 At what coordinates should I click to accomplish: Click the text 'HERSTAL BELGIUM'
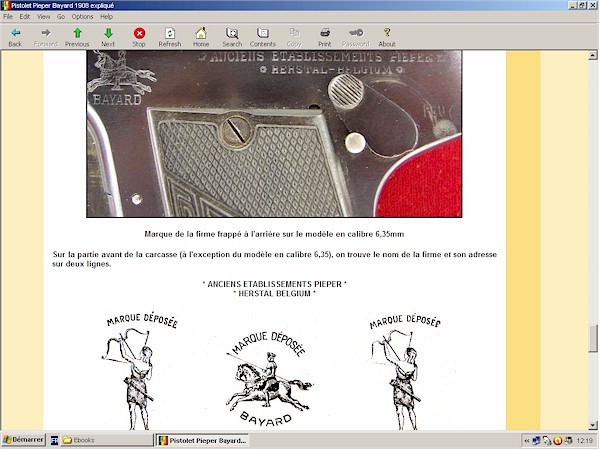tap(274, 293)
